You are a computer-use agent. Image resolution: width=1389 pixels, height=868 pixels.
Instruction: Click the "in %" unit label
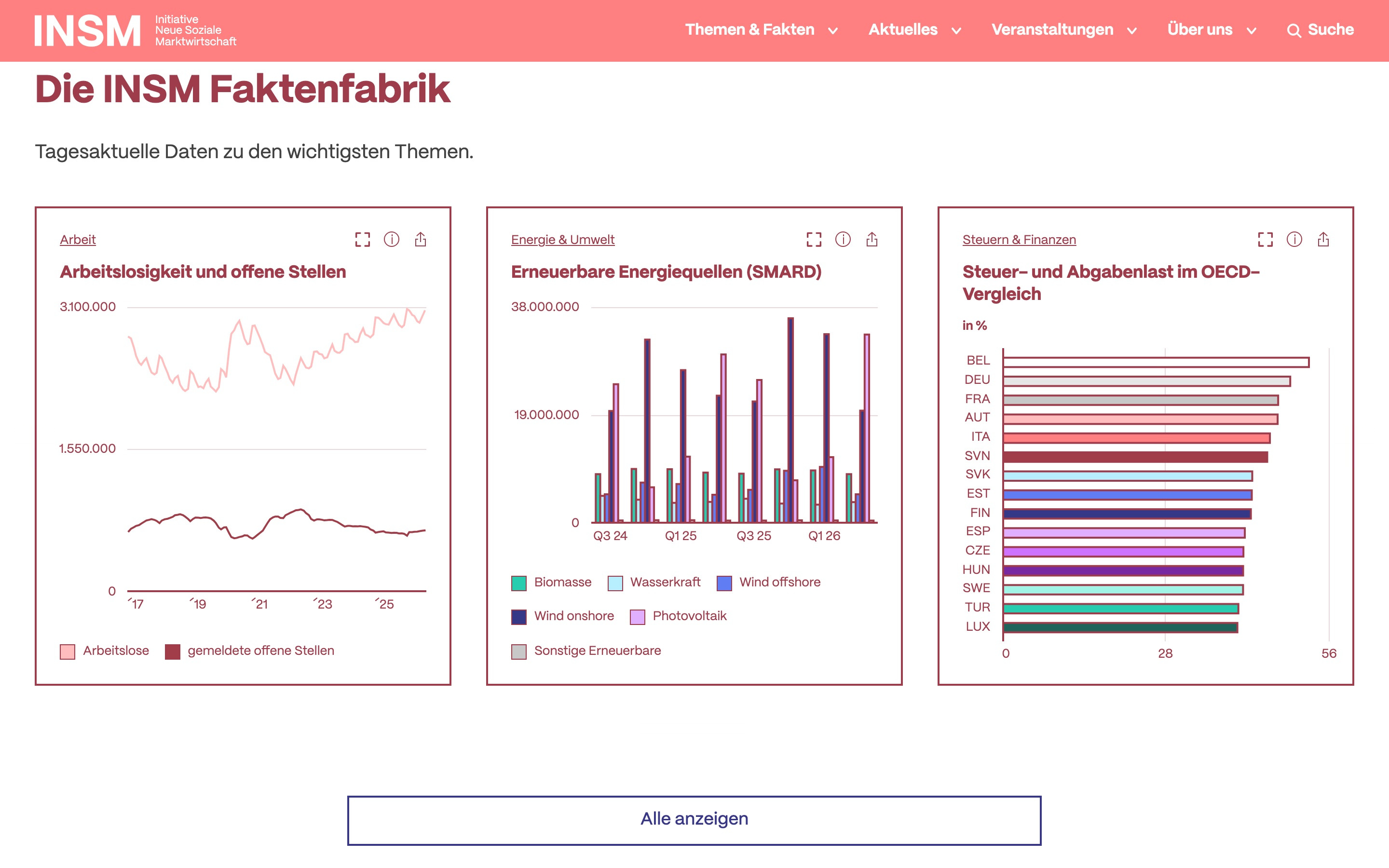975,325
